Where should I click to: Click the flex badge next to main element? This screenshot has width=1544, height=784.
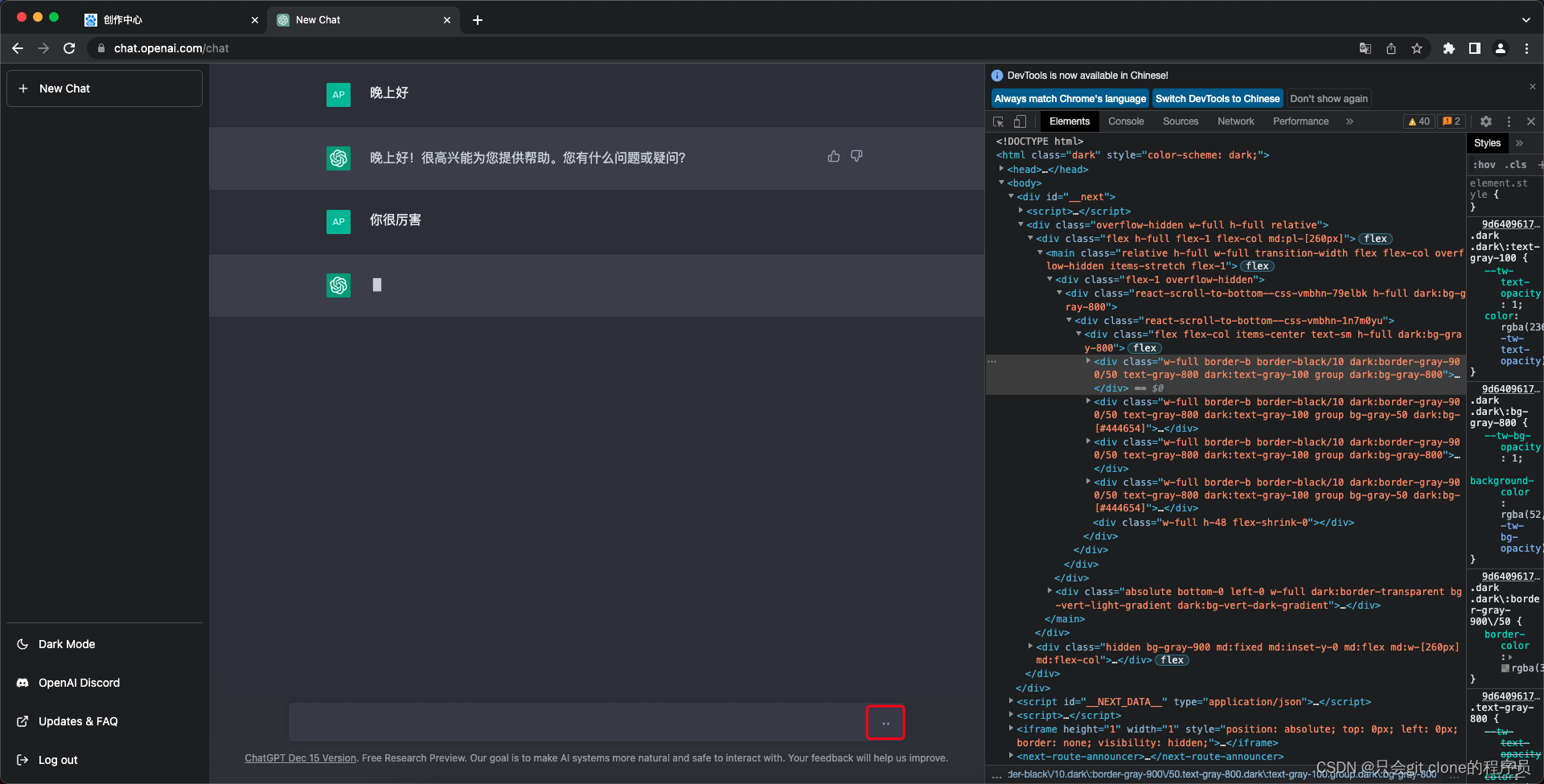1257,266
